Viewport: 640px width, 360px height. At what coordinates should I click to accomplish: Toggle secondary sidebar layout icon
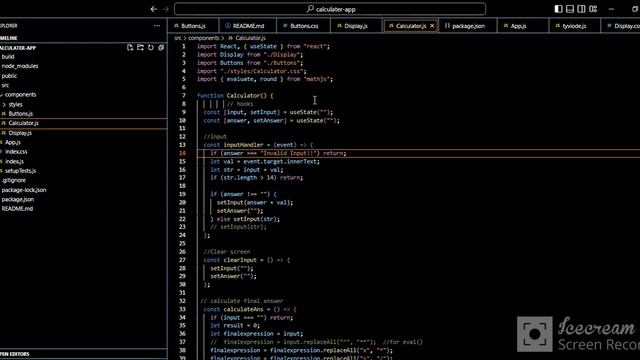pos(581,9)
